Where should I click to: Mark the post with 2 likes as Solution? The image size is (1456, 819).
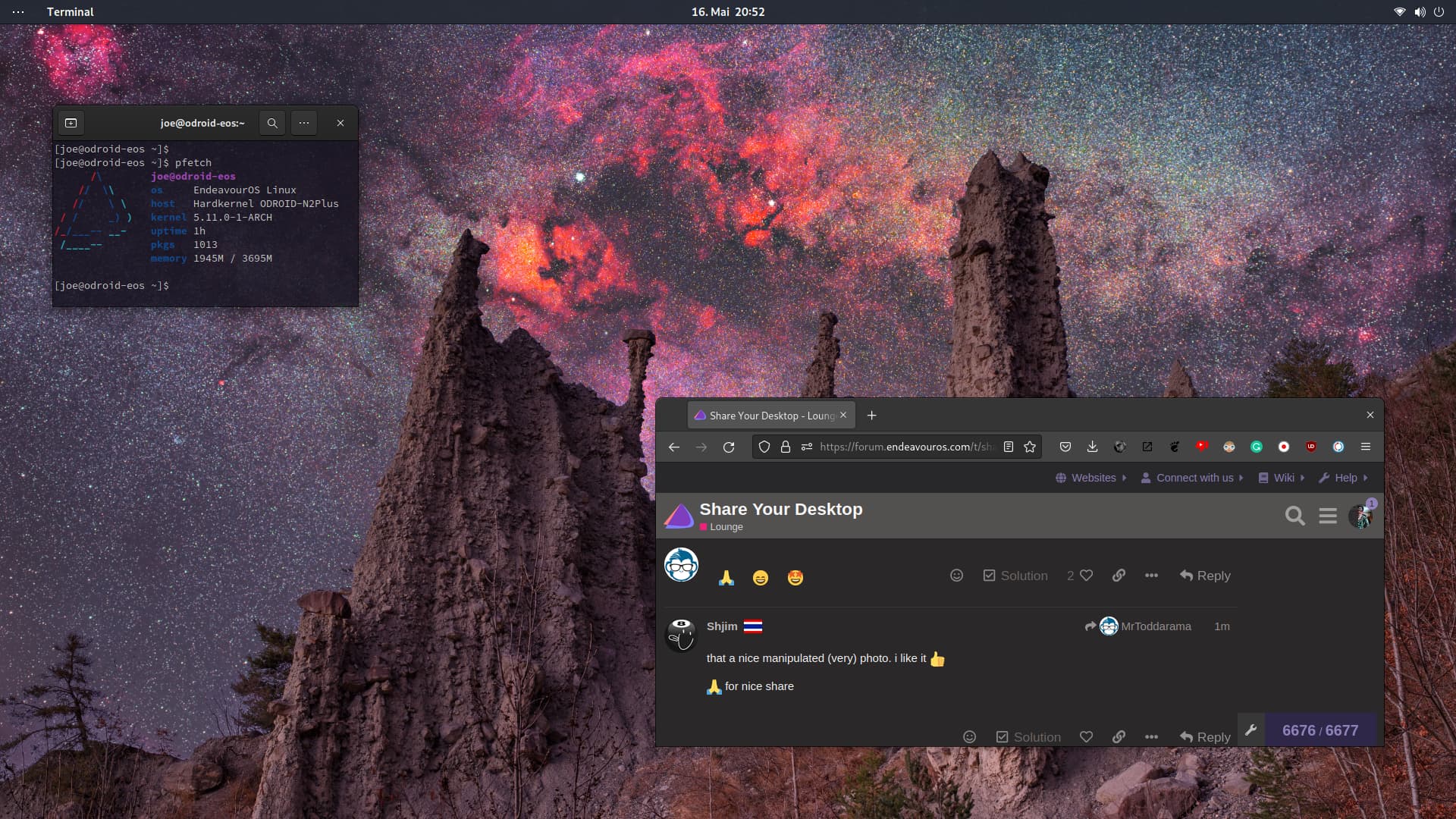click(x=1015, y=576)
